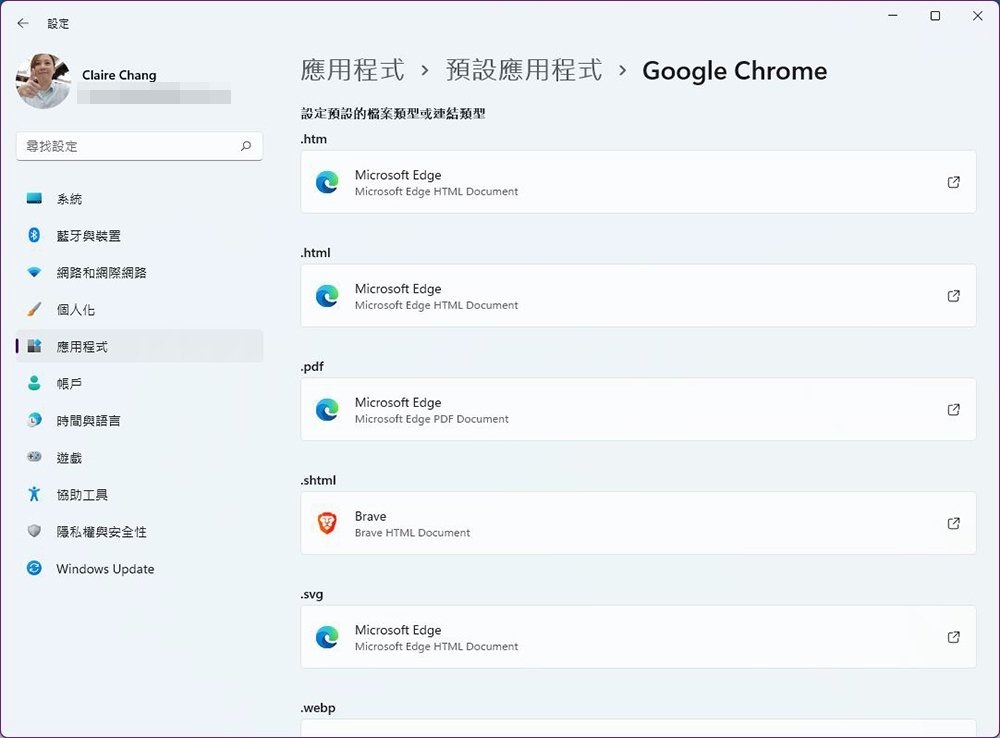Open external link icon for .html row
Image resolution: width=1000 pixels, height=738 pixels.
(953, 296)
